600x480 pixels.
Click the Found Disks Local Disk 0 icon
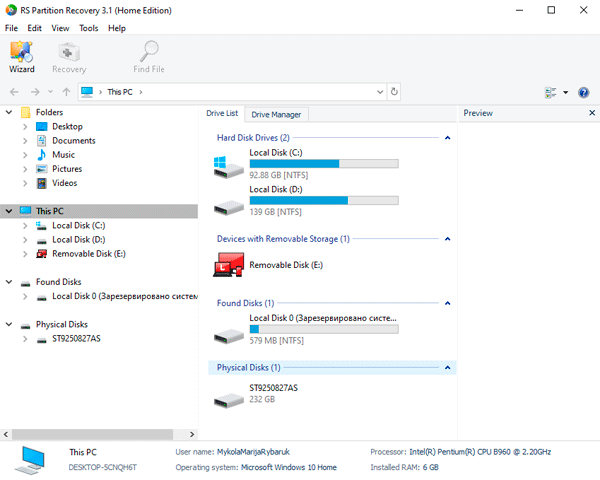click(228, 336)
